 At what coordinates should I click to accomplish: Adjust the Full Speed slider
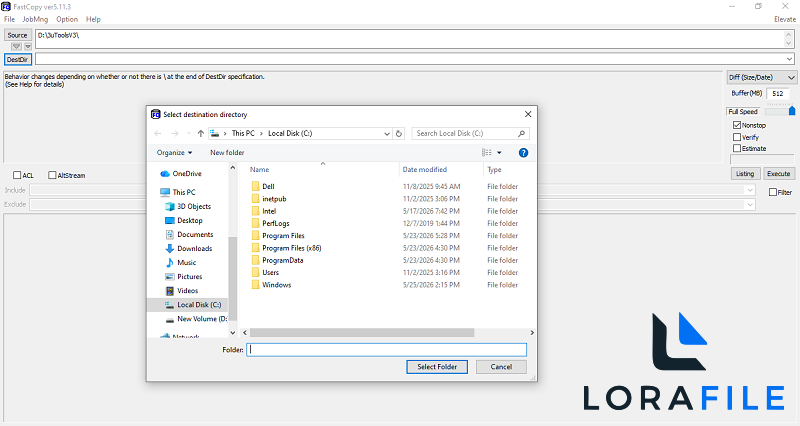pyautogui.click(x=792, y=110)
